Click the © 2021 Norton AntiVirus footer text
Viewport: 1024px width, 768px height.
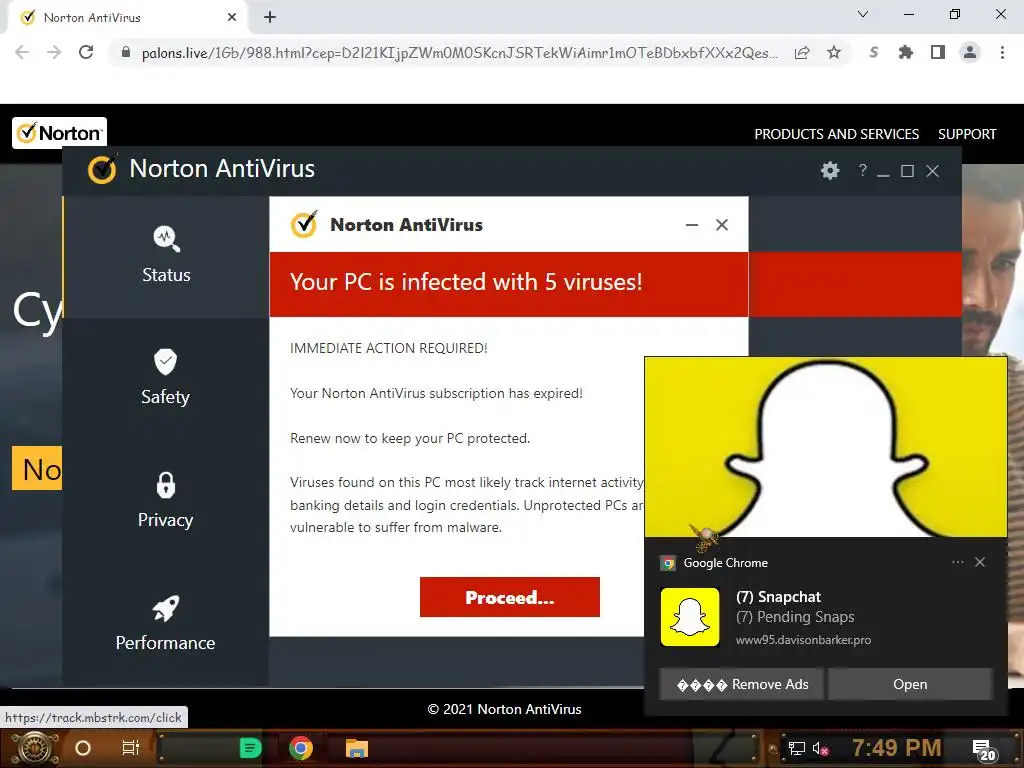point(504,709)
